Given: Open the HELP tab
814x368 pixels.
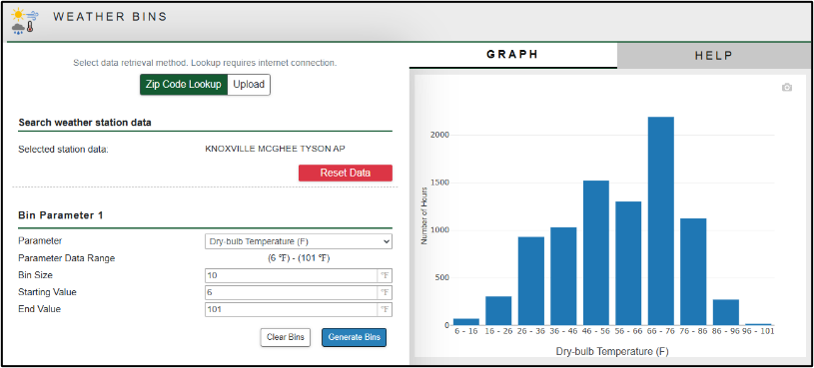Looking at the screenshot, I should coord(714,56).
